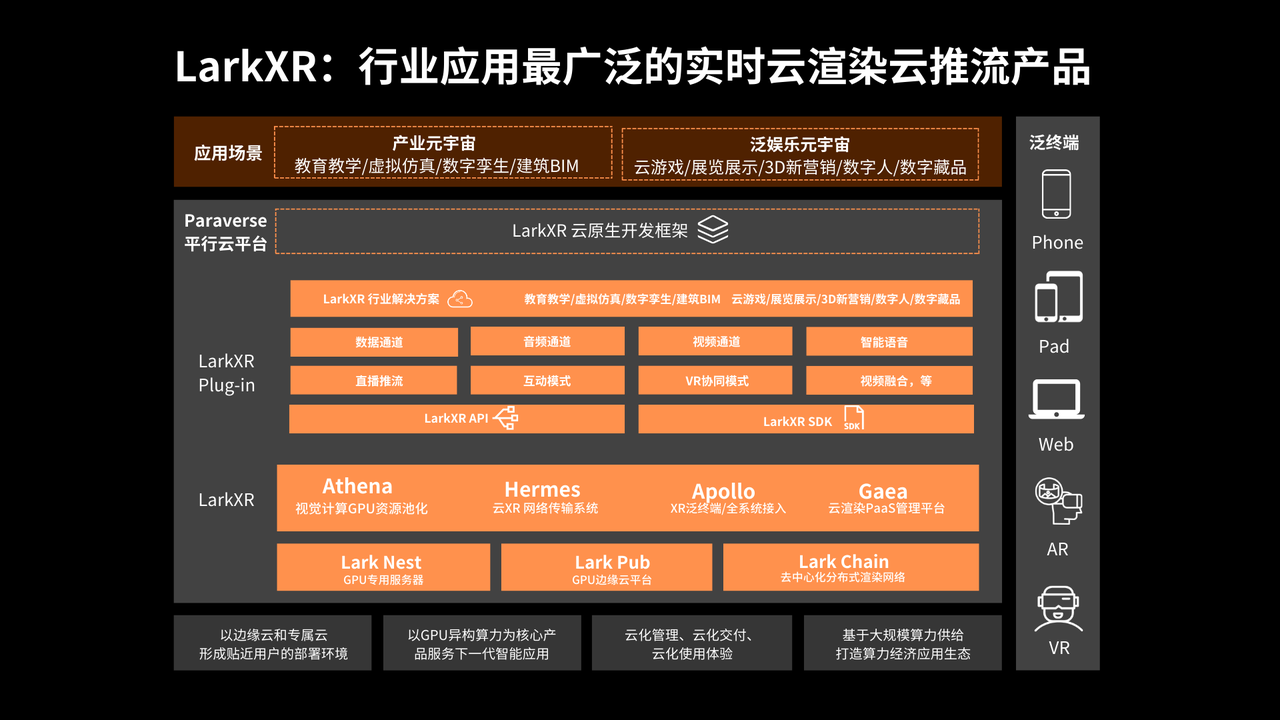Click the Lark Pub GPU边缘云平台 block
This screenshot has height=720, width=1280.
click(x=606, y=567)
